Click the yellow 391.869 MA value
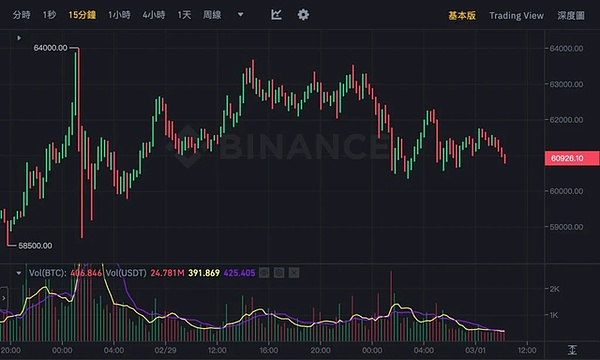600x360 pixels. [204, 273]
